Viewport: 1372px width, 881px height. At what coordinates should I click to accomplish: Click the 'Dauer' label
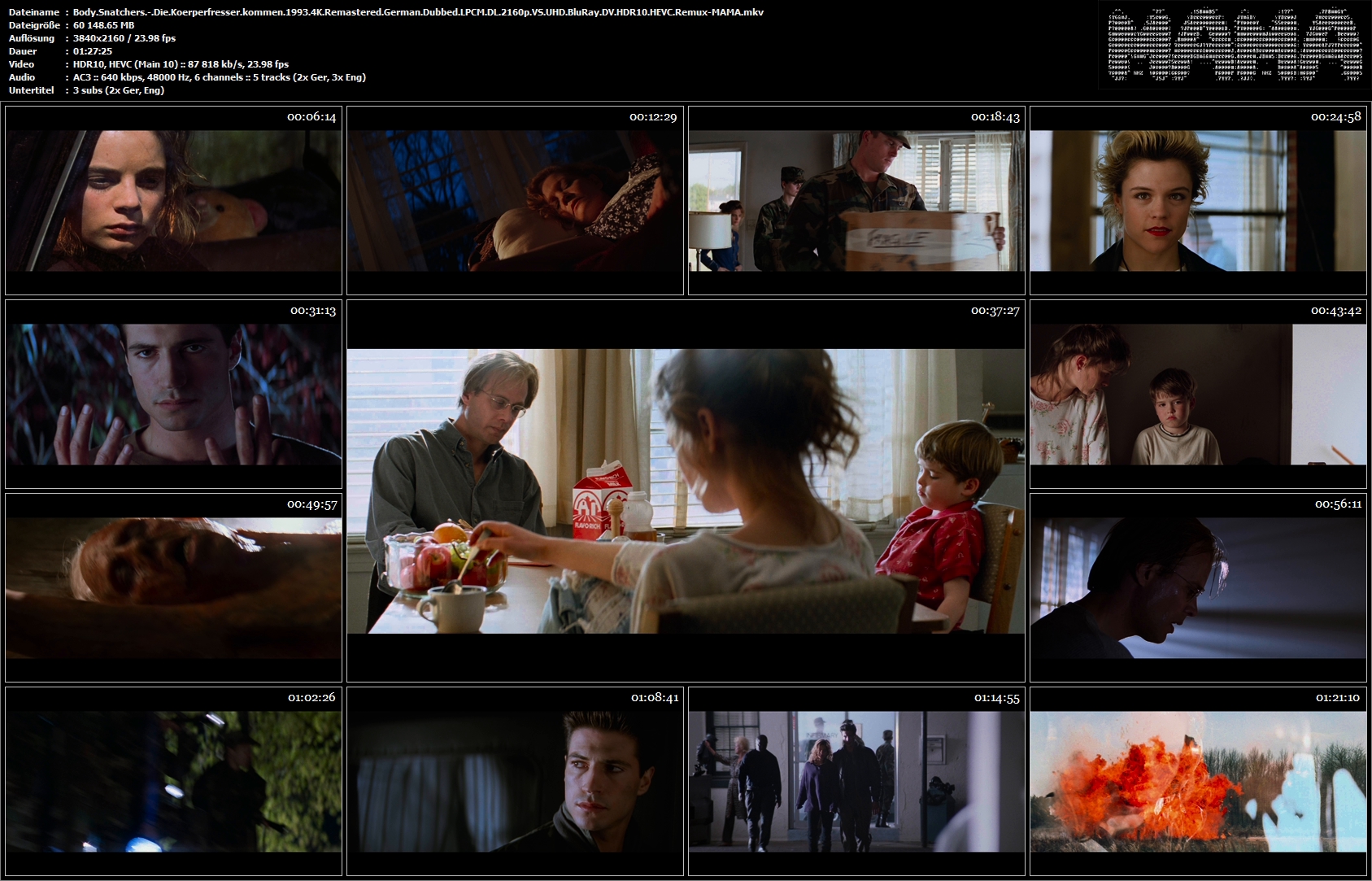click(x=23, y=51)
